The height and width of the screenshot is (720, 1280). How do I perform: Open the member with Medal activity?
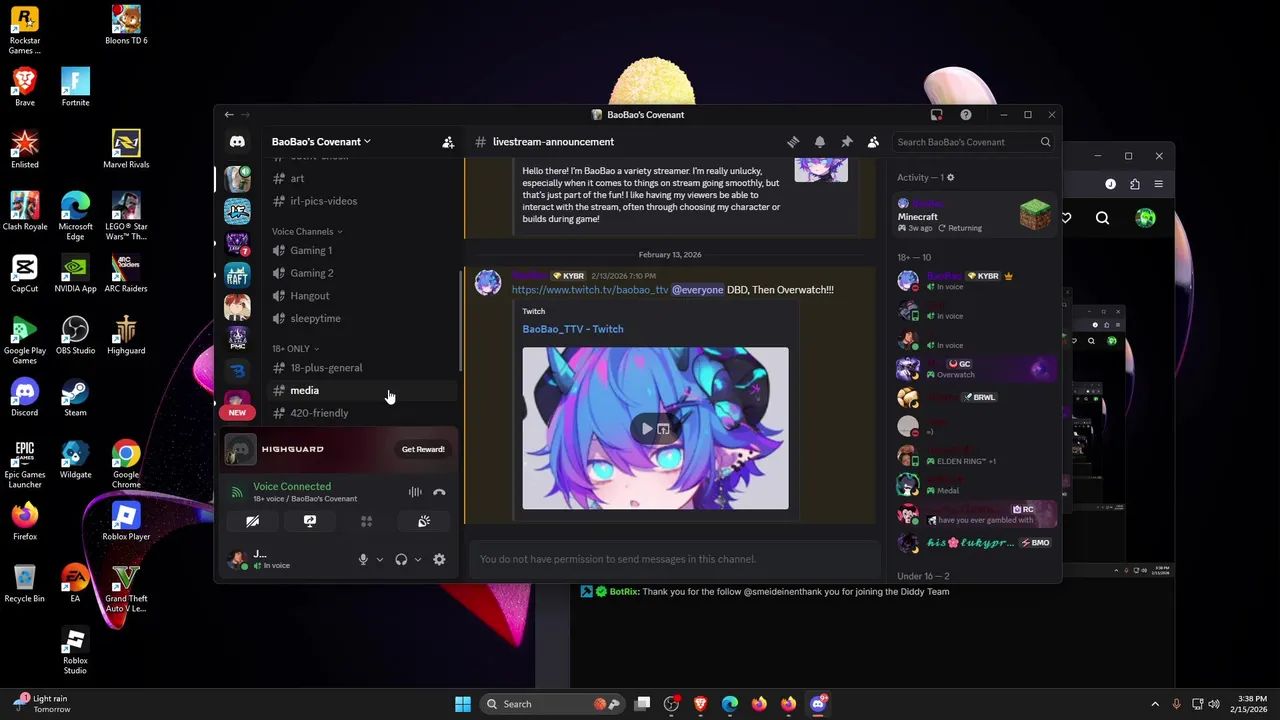975,485
